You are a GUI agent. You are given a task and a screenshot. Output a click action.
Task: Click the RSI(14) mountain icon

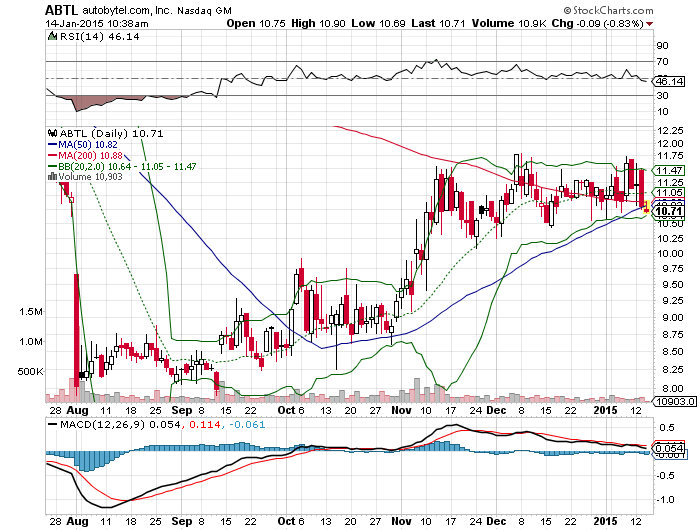pyautogui.click(x=52, y=36)
